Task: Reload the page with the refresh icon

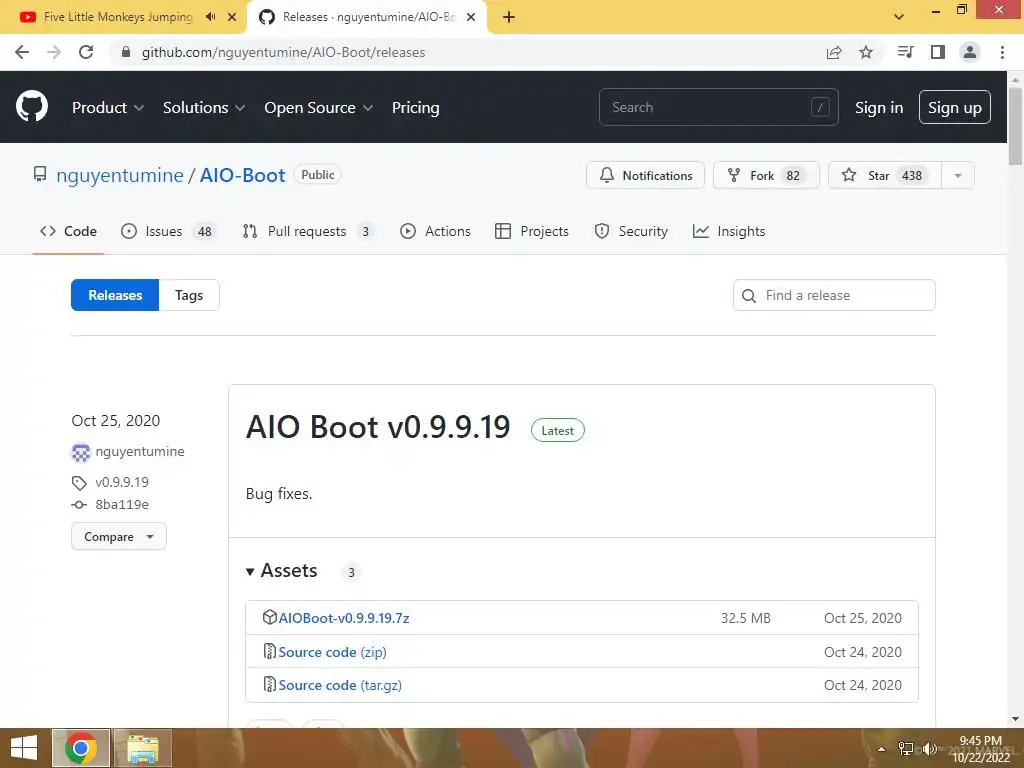Action: click(x=86, y=52)
